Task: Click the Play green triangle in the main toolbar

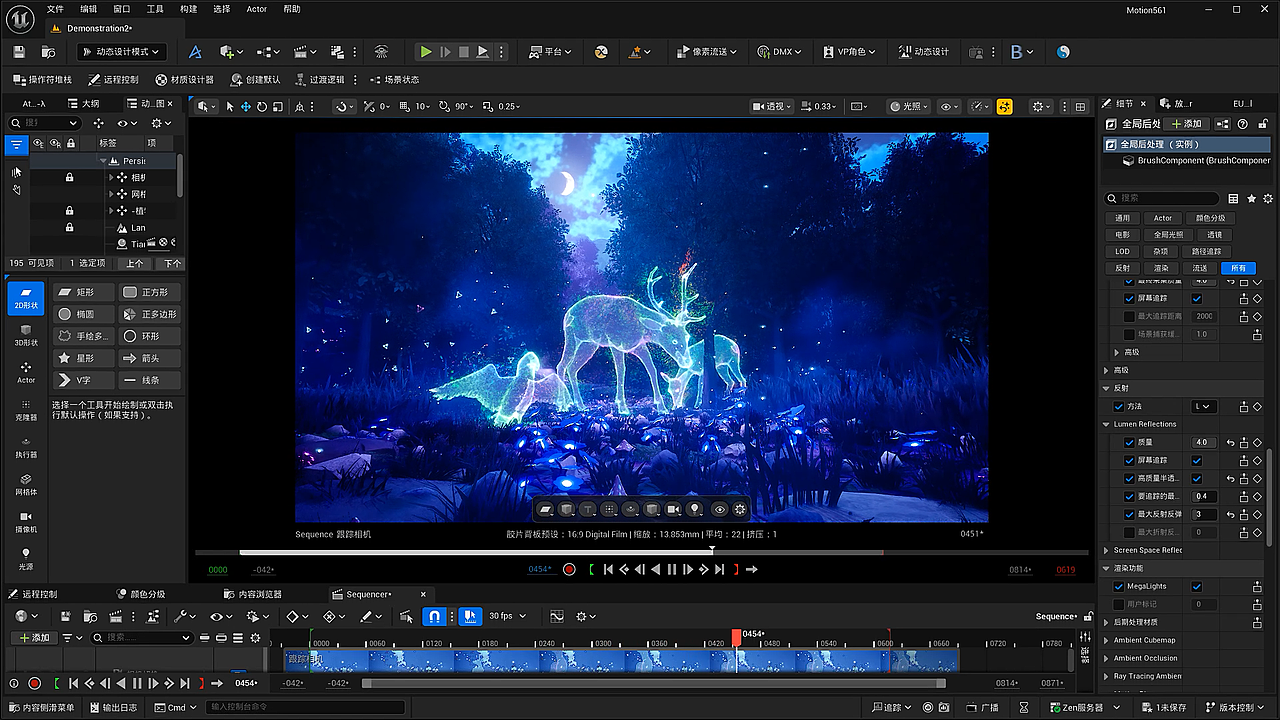Action: pyautogui.click(x=426, y=52)
